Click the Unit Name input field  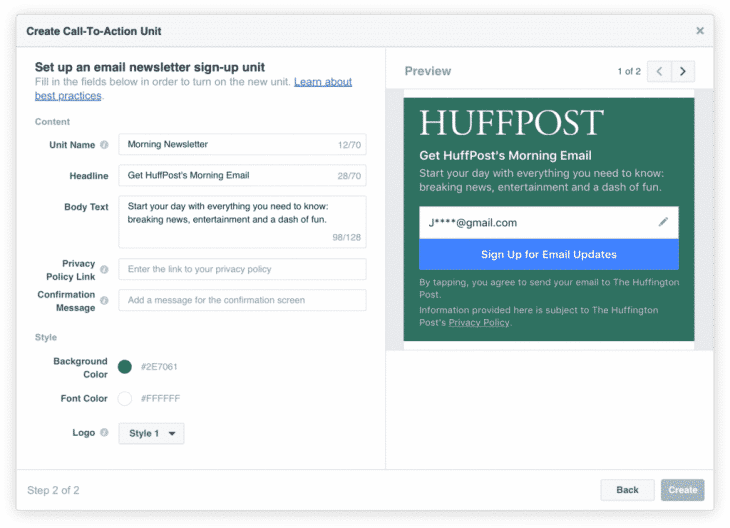(242, 144)
